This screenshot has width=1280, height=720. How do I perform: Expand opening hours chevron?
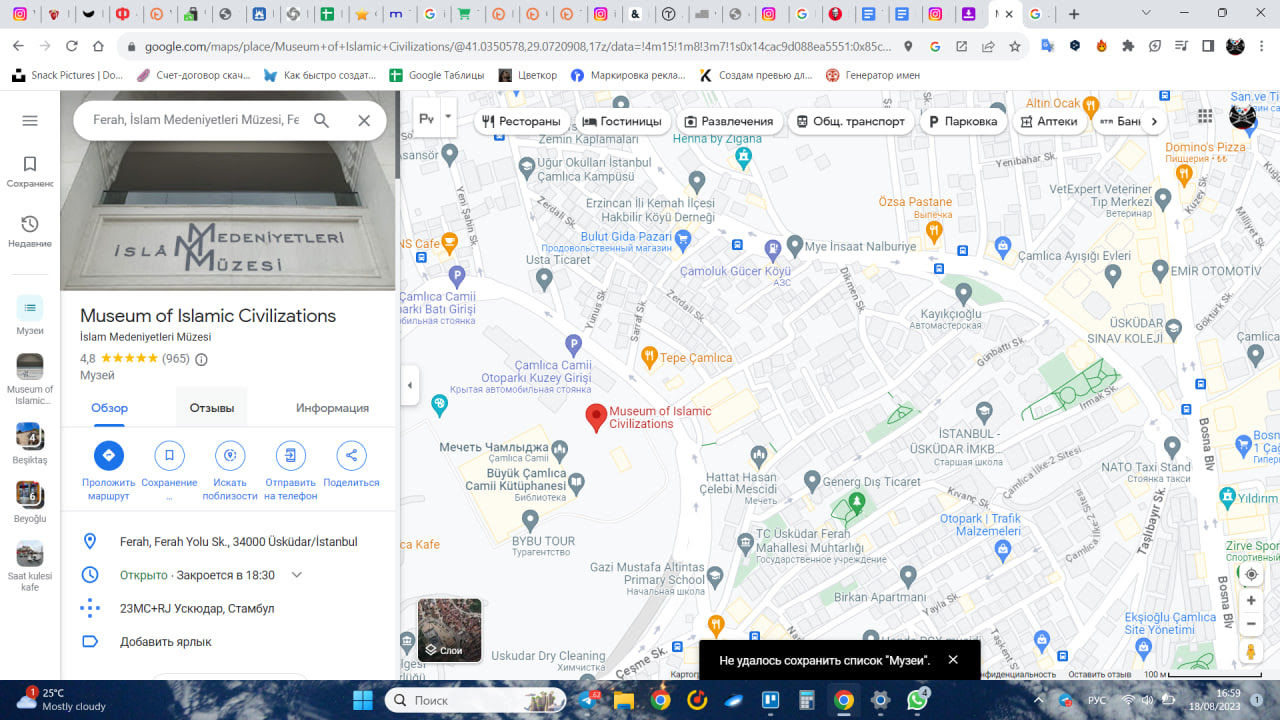coord(296,575)
